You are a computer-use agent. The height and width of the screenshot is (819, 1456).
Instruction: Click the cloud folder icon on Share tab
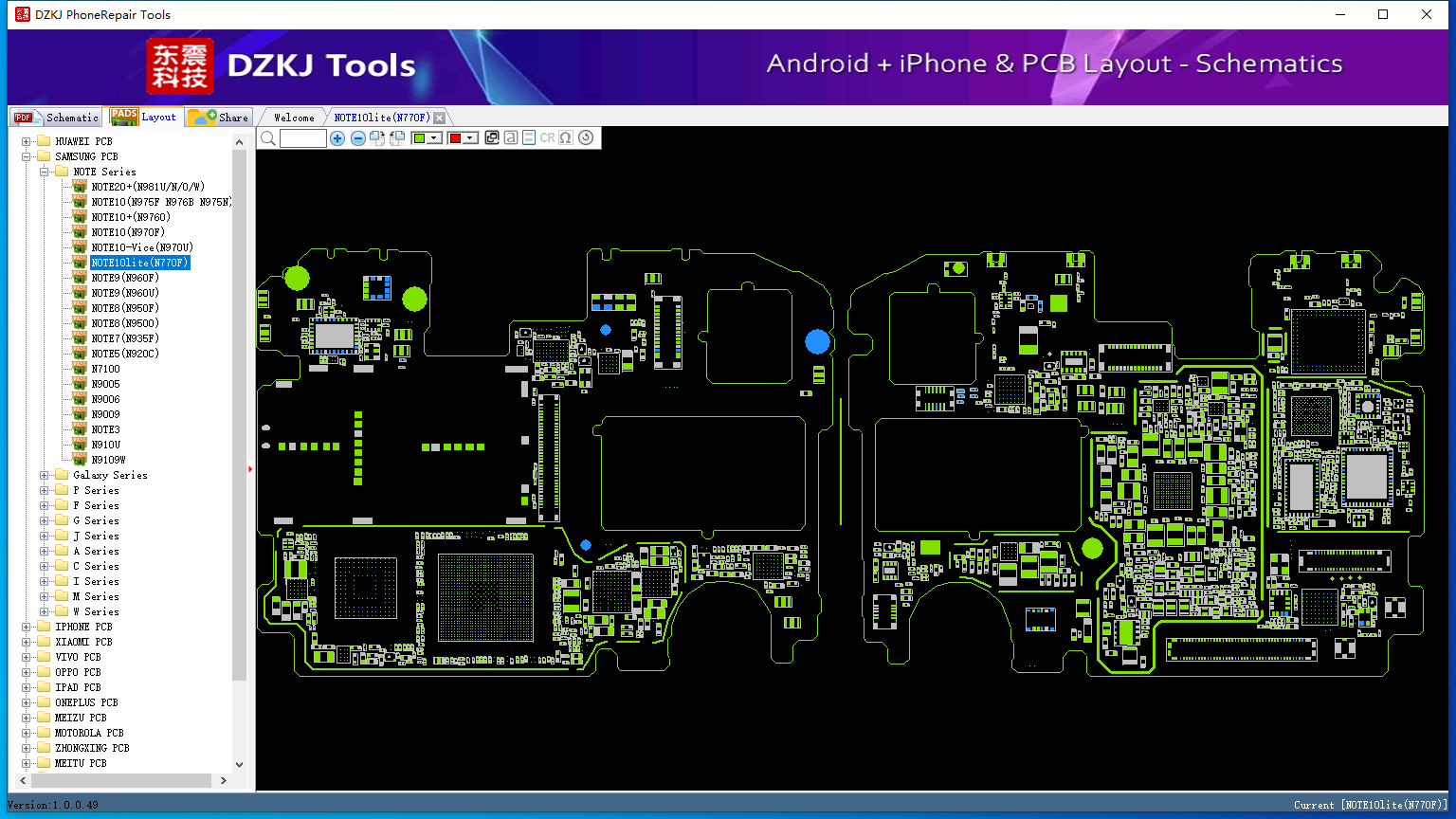[x=202, y=117]
